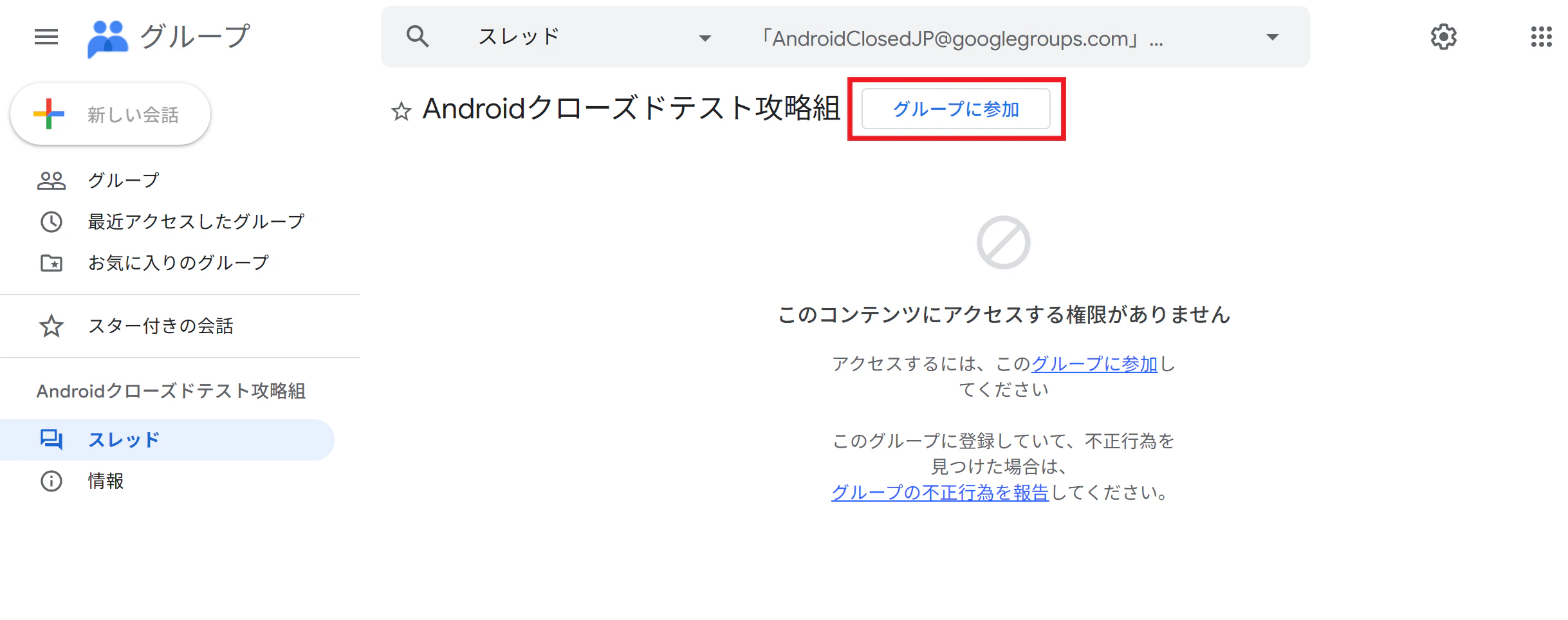Click the star icon beside スター付きの会話
The height and width of the screenshot is (620, 1568).
tap(51, 326)
